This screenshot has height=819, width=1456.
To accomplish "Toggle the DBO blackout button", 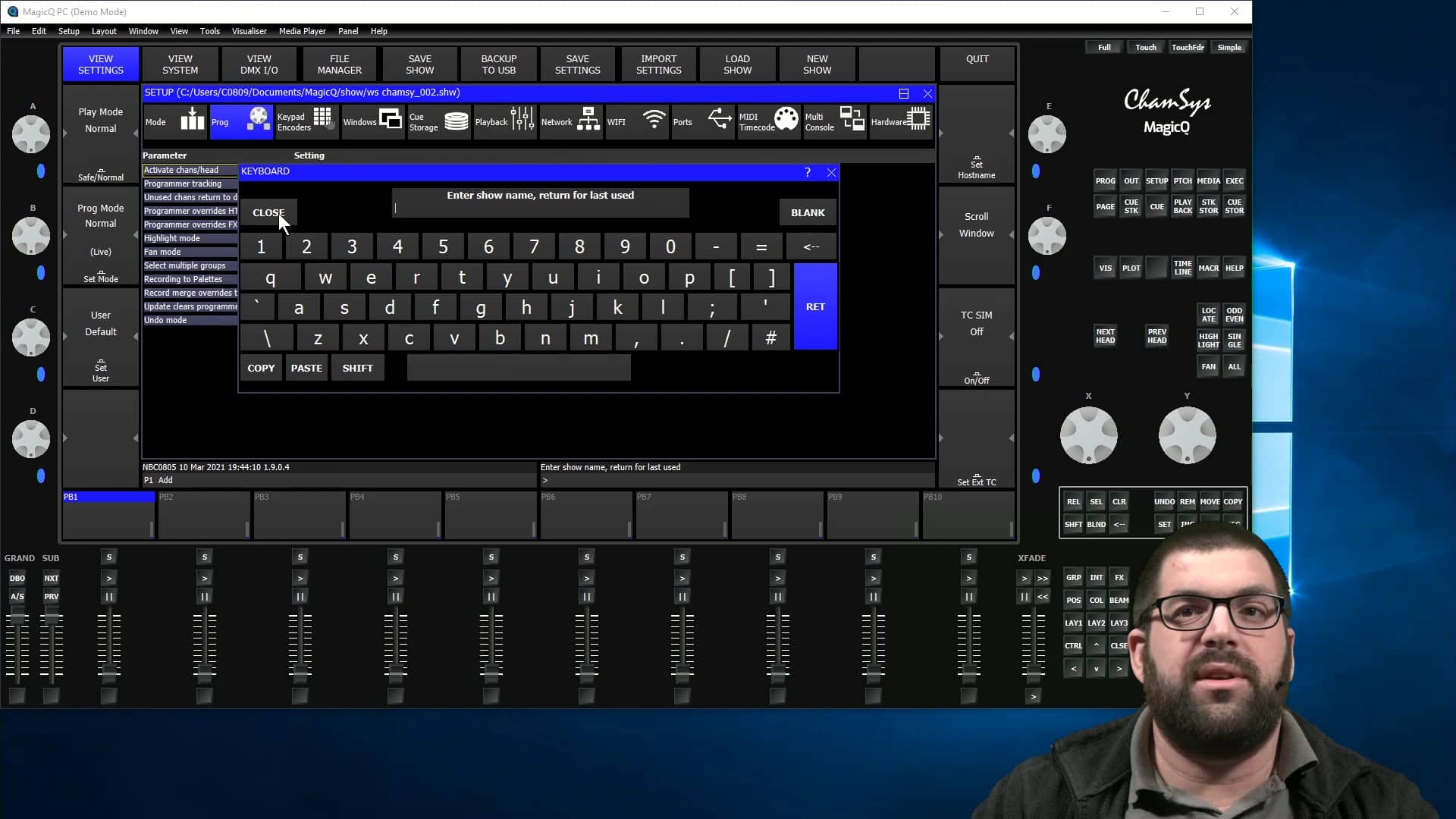I will tap(17, 578).
